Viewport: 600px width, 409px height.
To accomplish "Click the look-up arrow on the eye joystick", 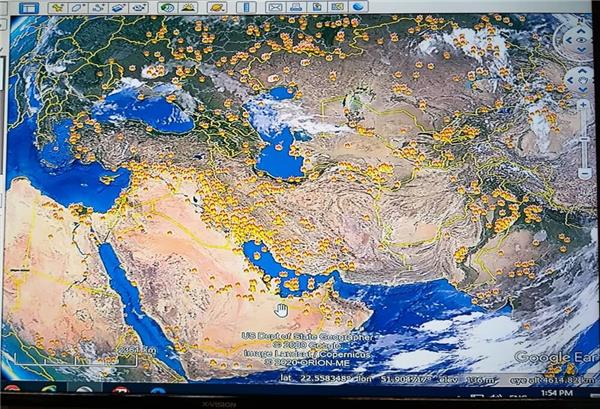I will (x=581, y=31).
